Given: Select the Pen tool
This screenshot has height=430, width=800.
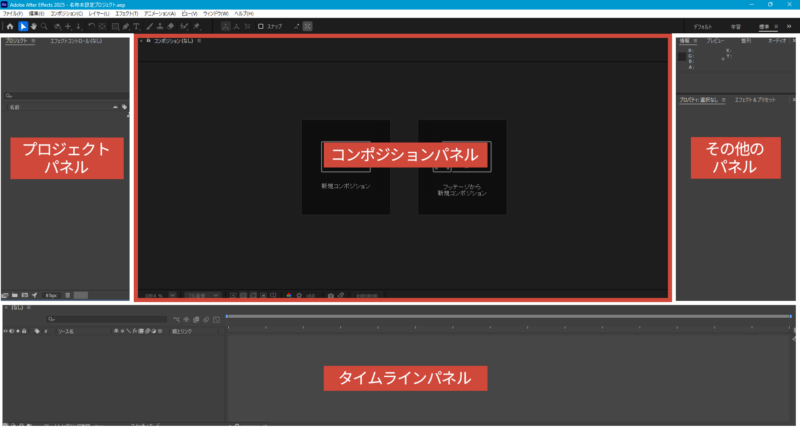Looking at the screenshot, I should click(x=126, y=26).
